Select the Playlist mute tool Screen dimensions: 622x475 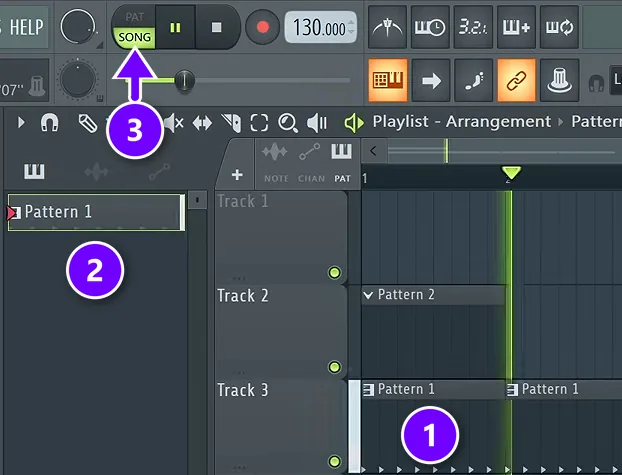(x=174, y=123)
